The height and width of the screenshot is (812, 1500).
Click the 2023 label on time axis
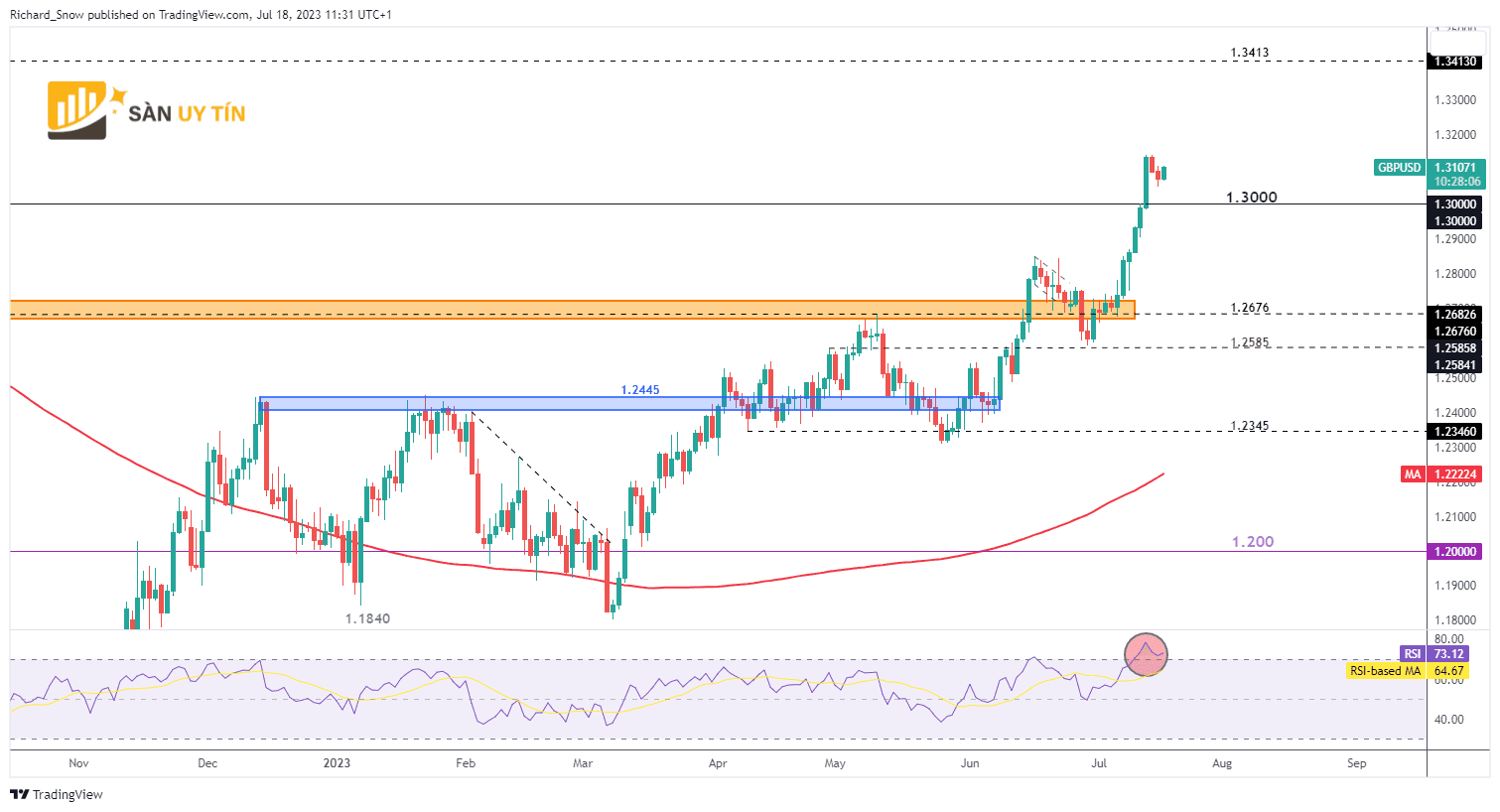[x=337, y=763]
